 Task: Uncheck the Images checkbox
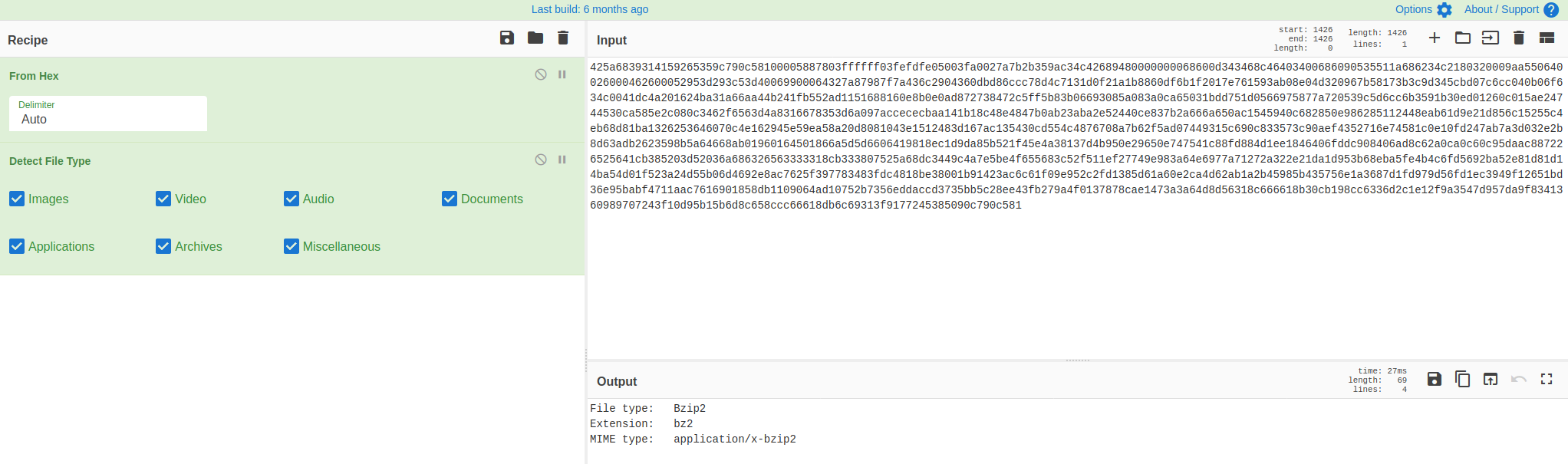tap(17, 199)
